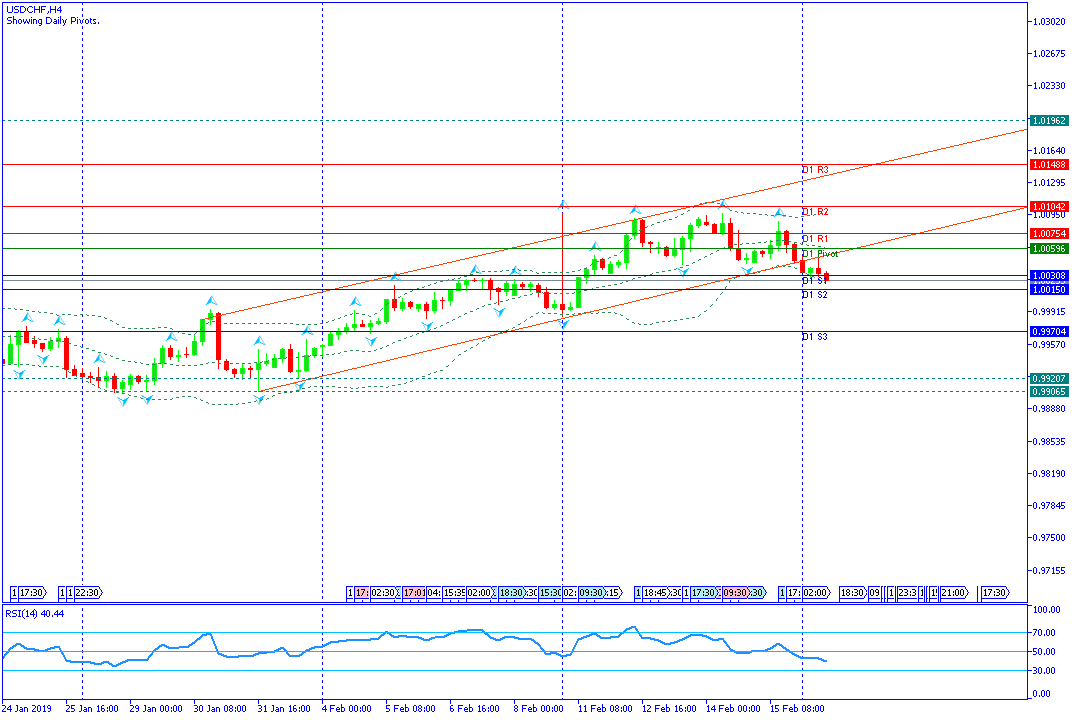Click the 0.98535 price scale value

click(x=1050, y=442)
